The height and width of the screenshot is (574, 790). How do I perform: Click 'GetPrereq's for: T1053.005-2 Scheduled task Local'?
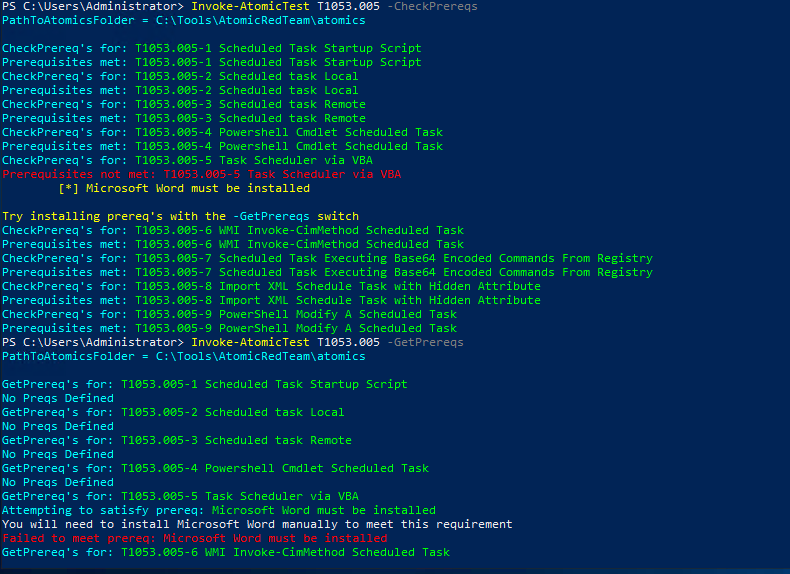(173, 413)
